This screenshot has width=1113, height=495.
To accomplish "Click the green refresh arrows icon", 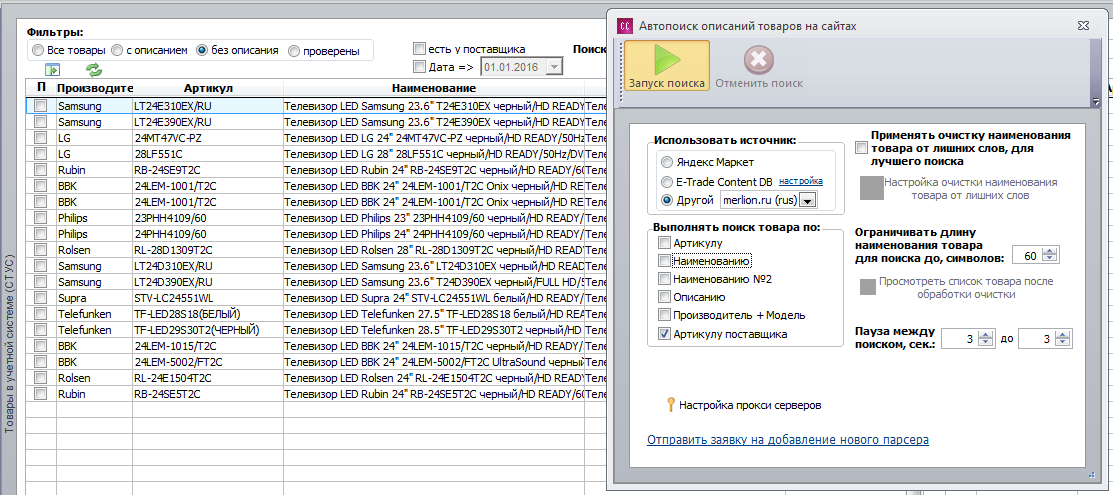I will (94, 70).
